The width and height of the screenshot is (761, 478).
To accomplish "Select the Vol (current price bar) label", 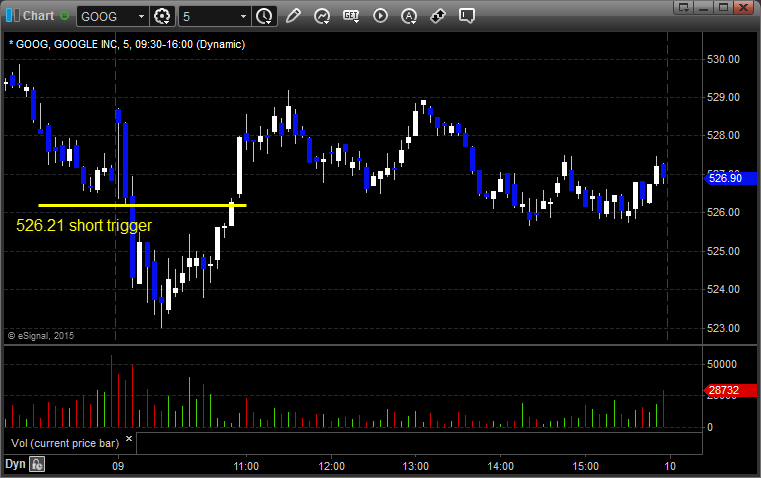I will click(x=65, y=443).
